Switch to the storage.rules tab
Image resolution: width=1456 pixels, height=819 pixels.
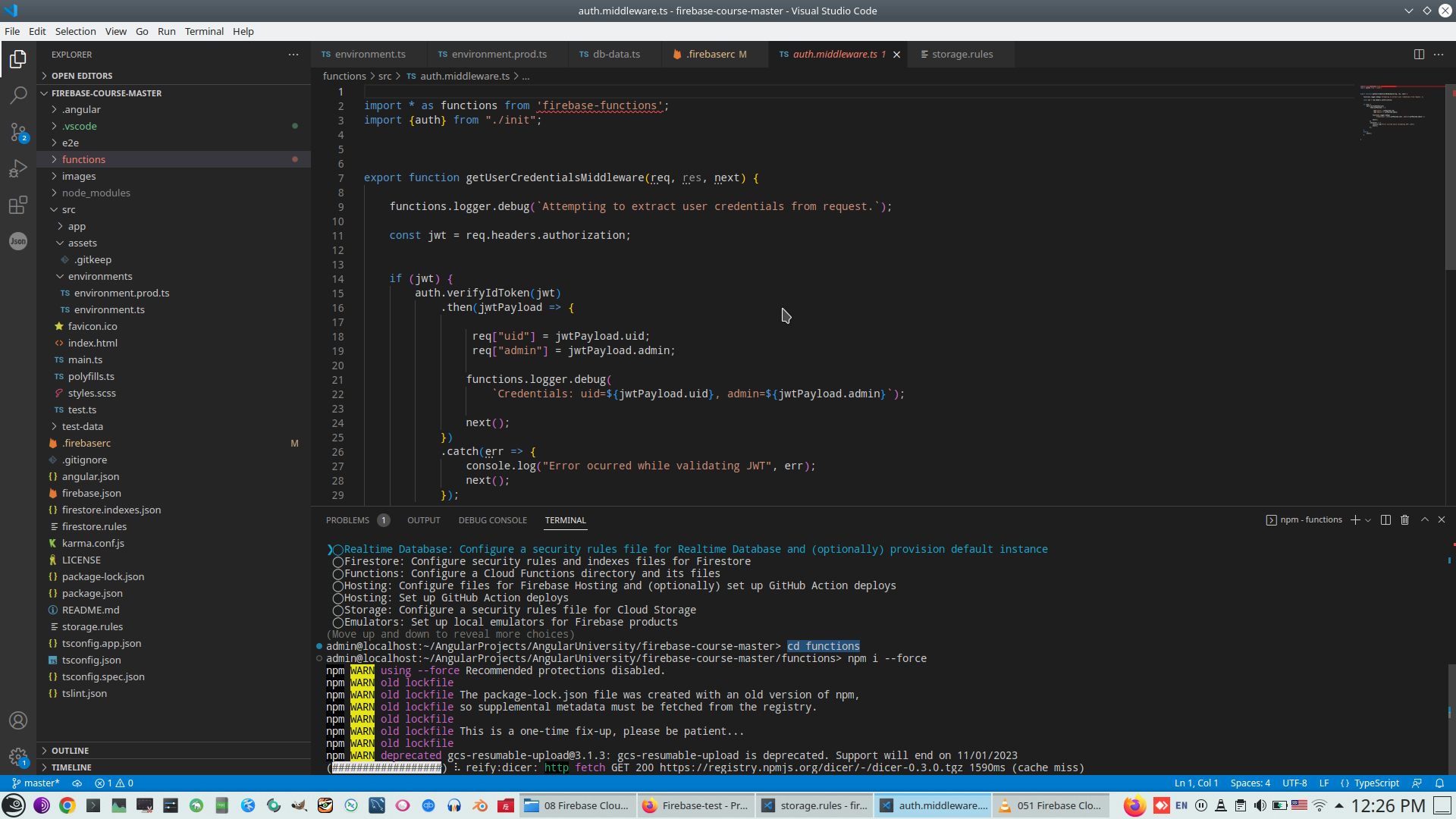962,55
